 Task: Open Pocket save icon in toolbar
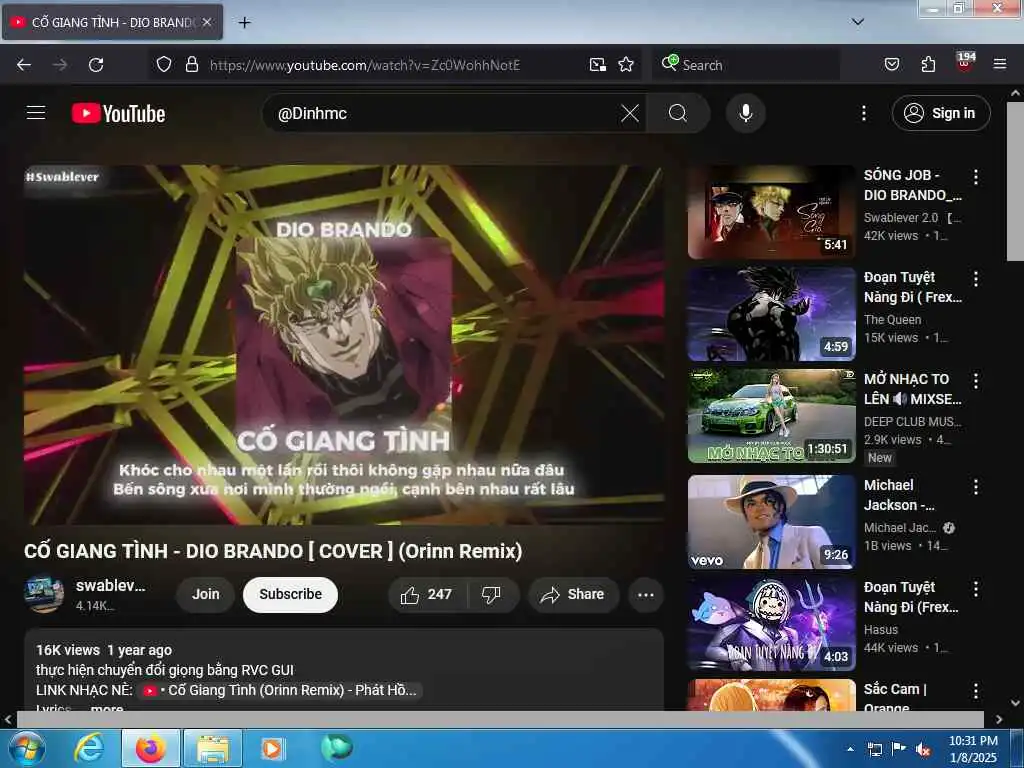pos(891,64)
